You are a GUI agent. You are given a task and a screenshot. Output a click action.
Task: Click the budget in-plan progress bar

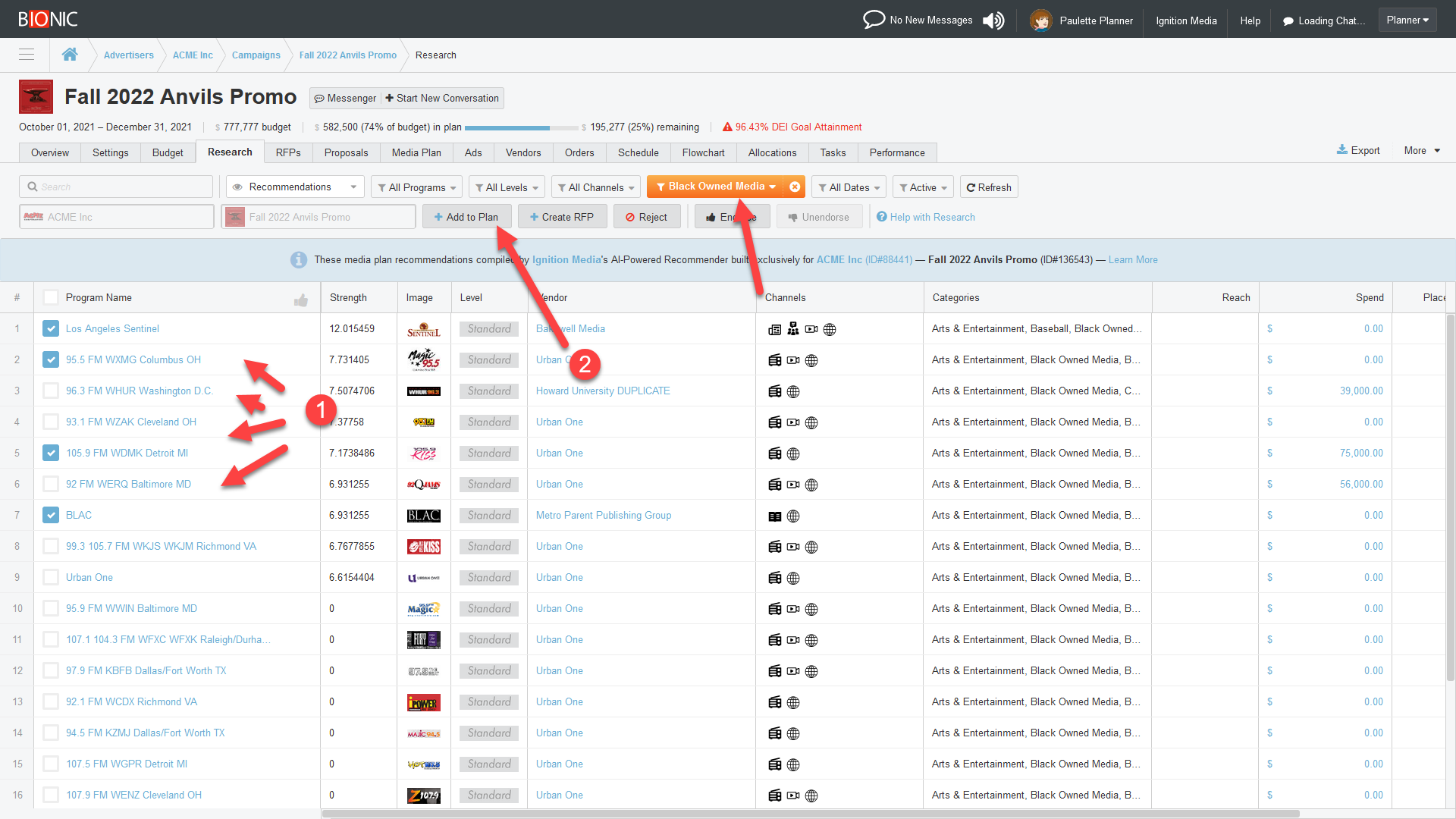[x=520, y=127]
